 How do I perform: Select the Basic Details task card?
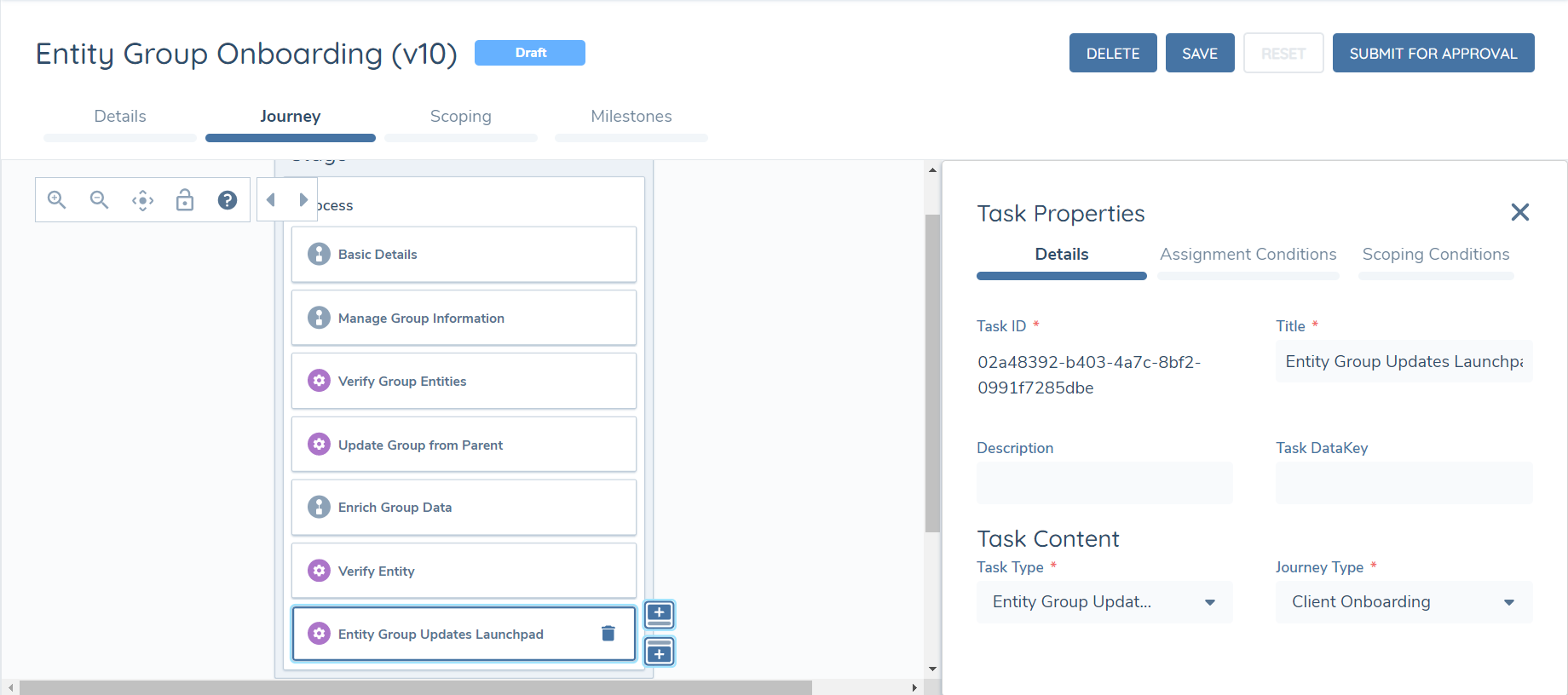[464, 254]
